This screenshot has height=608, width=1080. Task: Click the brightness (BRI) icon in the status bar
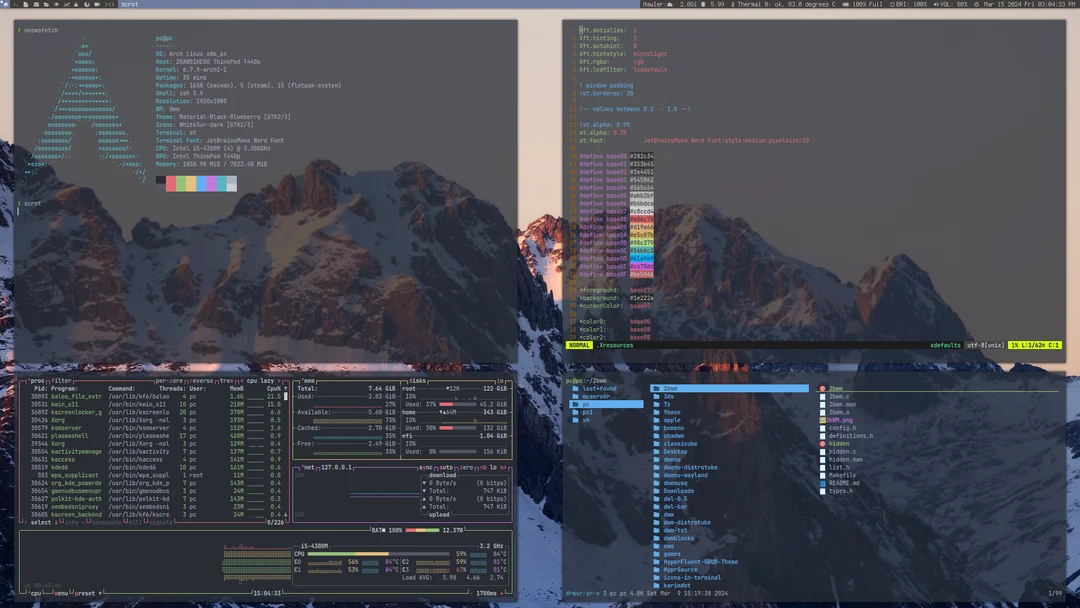point(893,5)
